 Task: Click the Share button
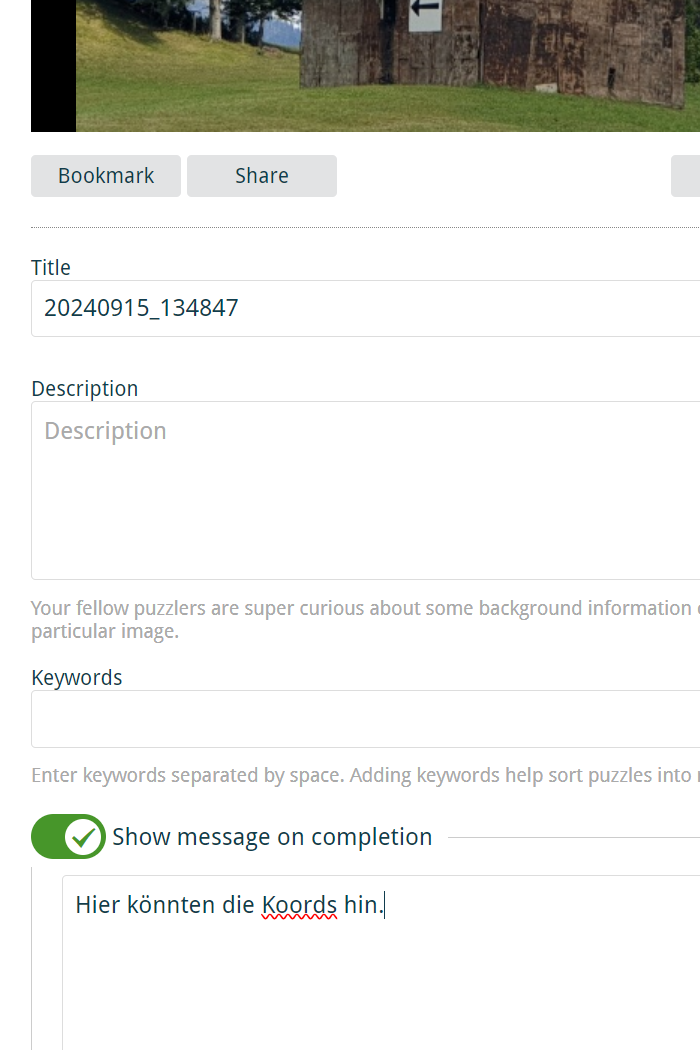[262, 176]
